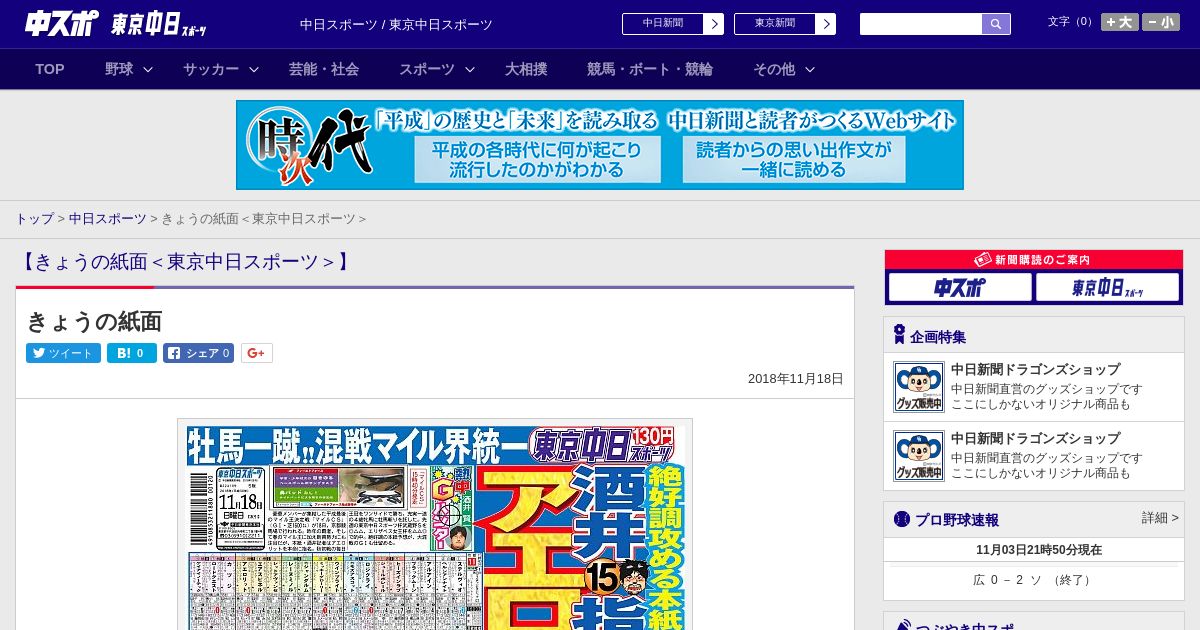The image size is (1200, 630).
Task: Click the first ドラゴンズショップ goods icon
Action: [x=919, y=387]
